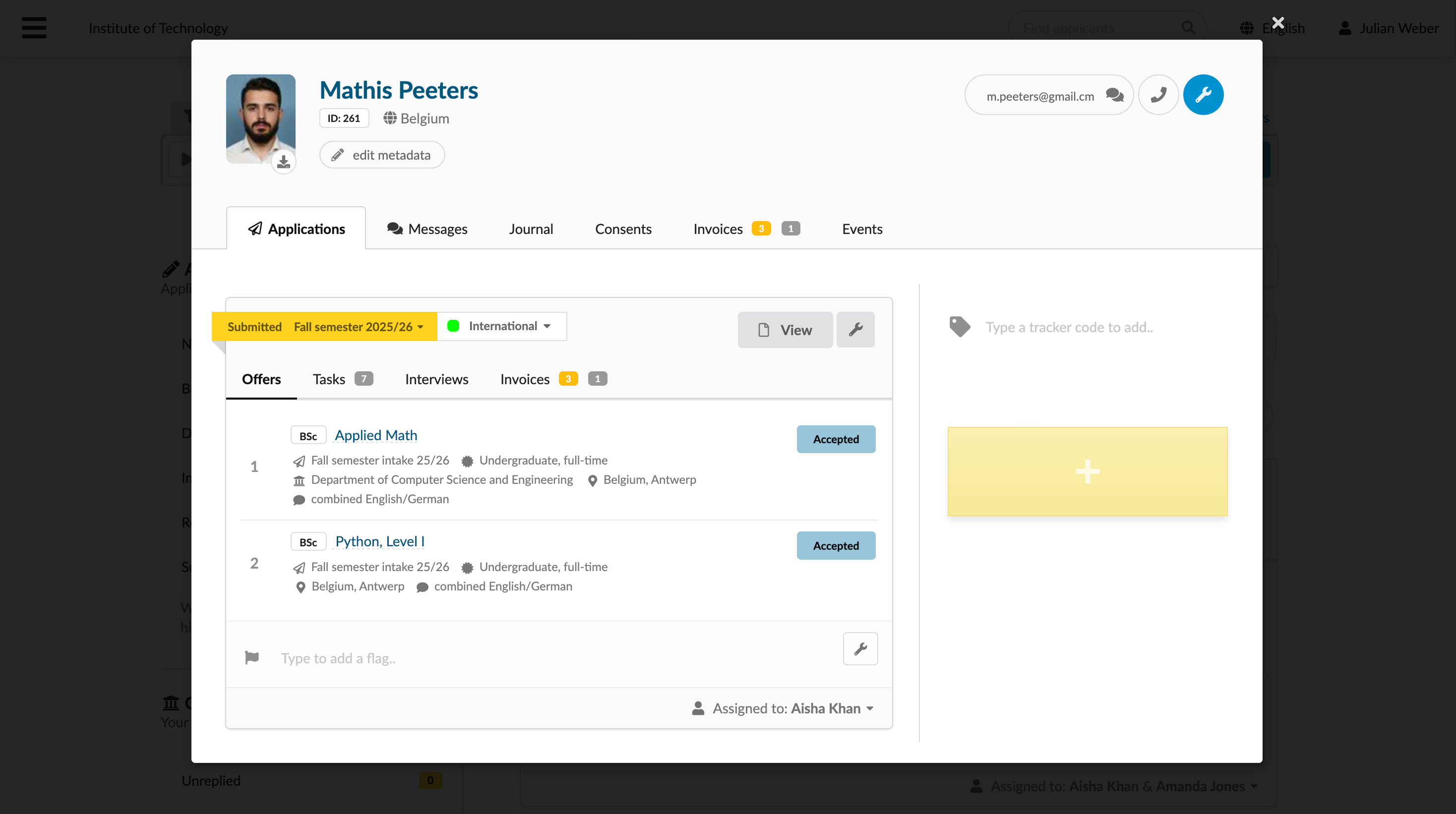The image size is (1456, 814).
Task: Click Accepted status for Python, Level I
Action: pos(836,546)
